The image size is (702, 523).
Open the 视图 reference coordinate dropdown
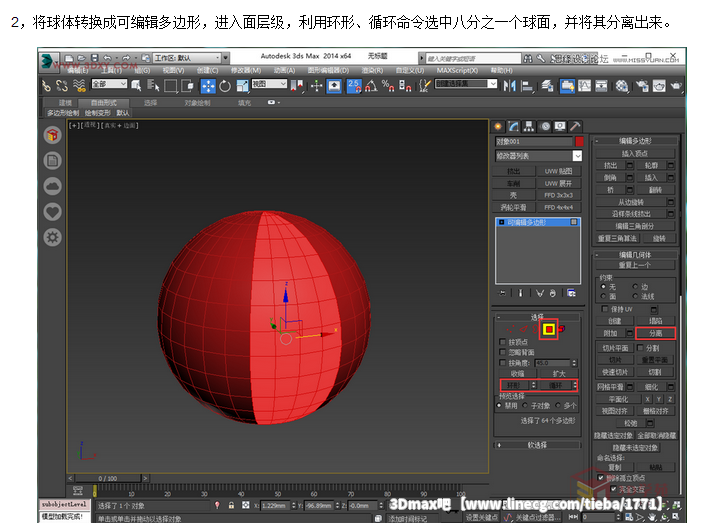point(269,84)
